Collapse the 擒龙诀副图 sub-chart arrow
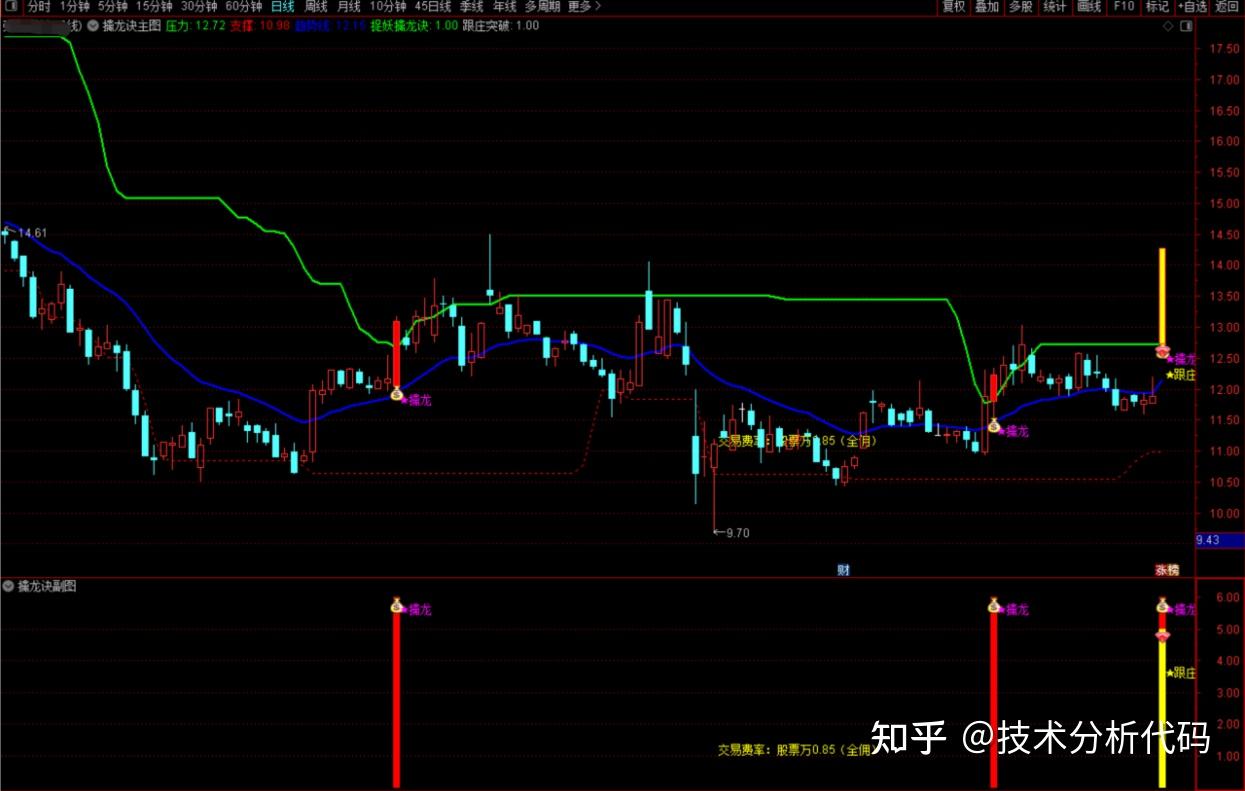The width and height of the screenshot is (1245, 791). [8, 586]
